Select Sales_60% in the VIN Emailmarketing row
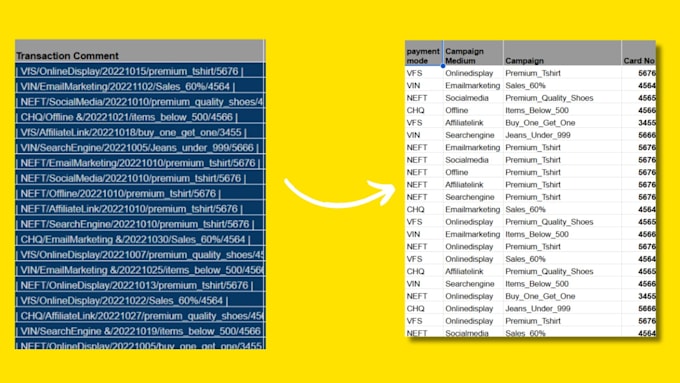Screen dimensions: 680x383 pos(525,85)
